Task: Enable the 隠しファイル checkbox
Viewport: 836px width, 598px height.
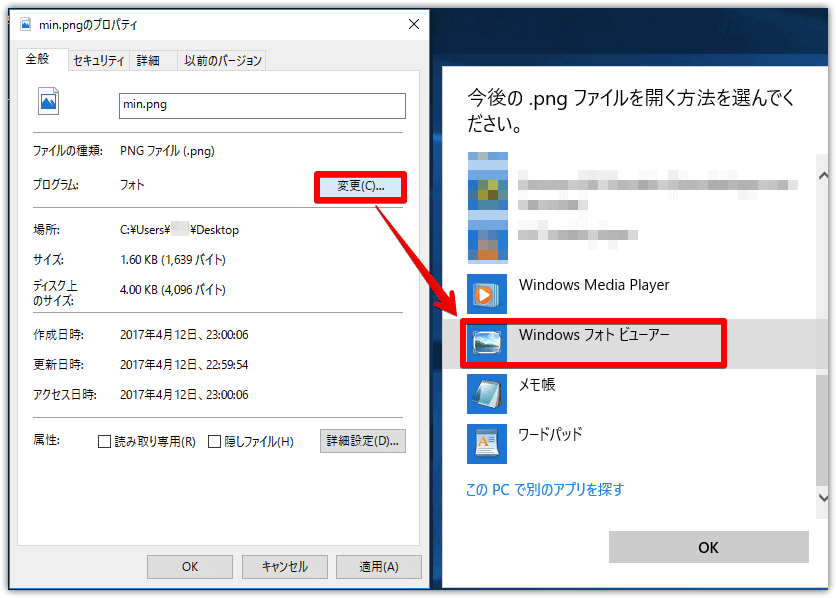Action: 214,442
